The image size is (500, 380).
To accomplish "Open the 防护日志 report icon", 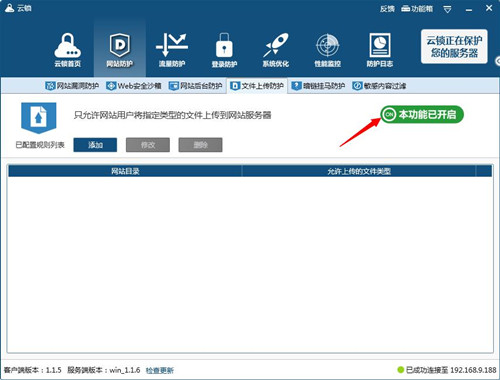I will pyautogui.click(x=380, y=49).
